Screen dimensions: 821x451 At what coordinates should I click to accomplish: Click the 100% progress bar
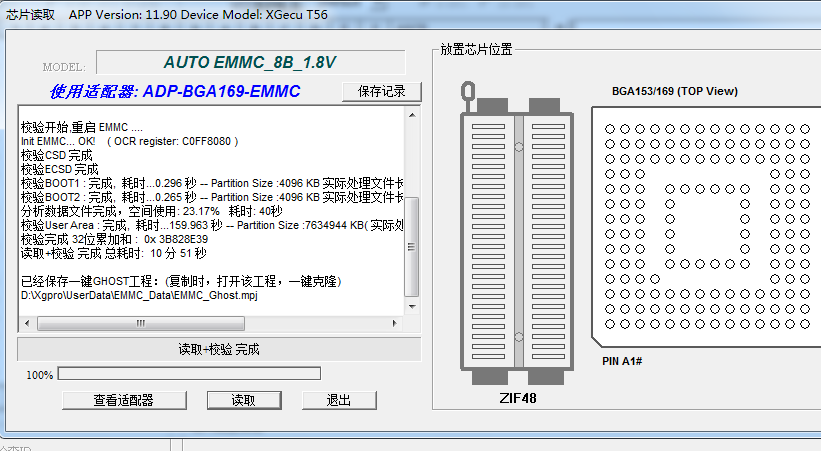(x=188, y=374)
